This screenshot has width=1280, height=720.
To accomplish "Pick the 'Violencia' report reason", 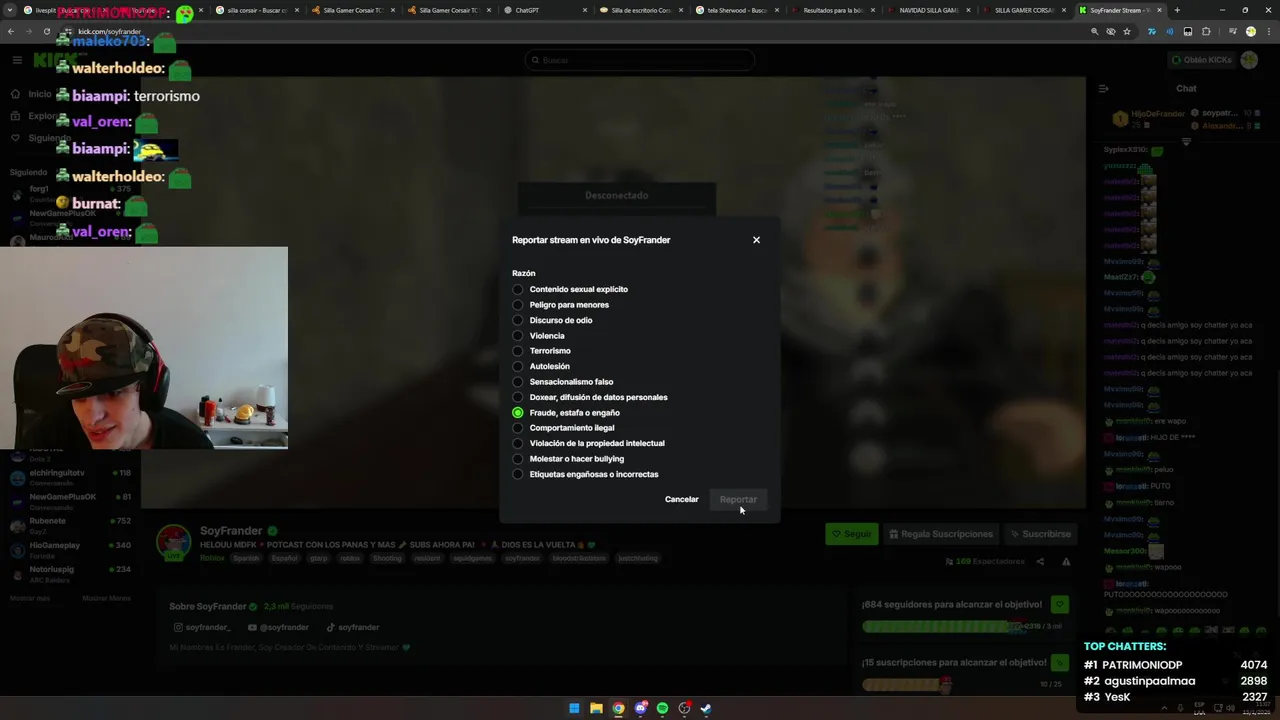I will 540,336.
